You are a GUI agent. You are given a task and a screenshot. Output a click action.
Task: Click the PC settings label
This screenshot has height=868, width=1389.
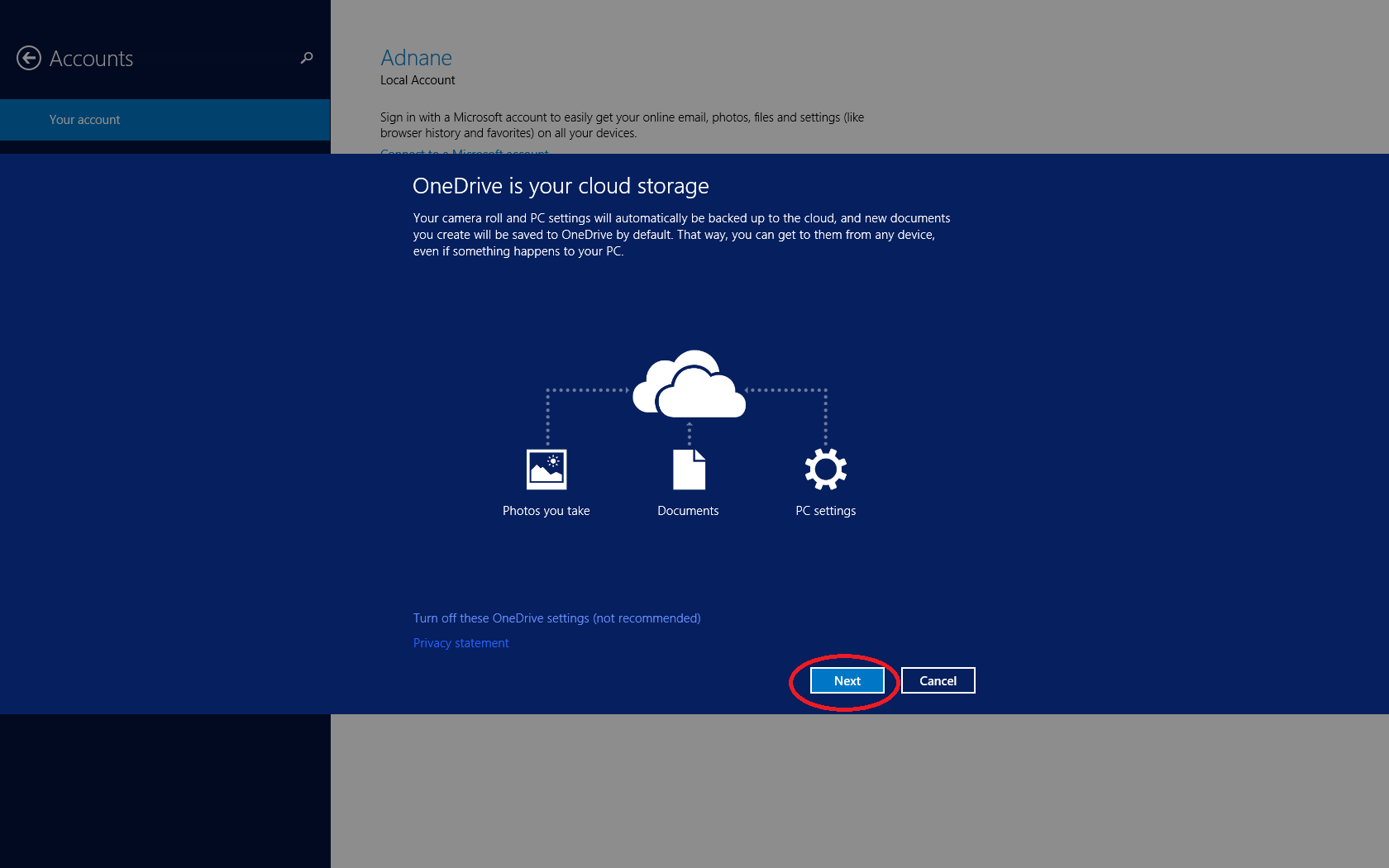[x=826, y=511]
